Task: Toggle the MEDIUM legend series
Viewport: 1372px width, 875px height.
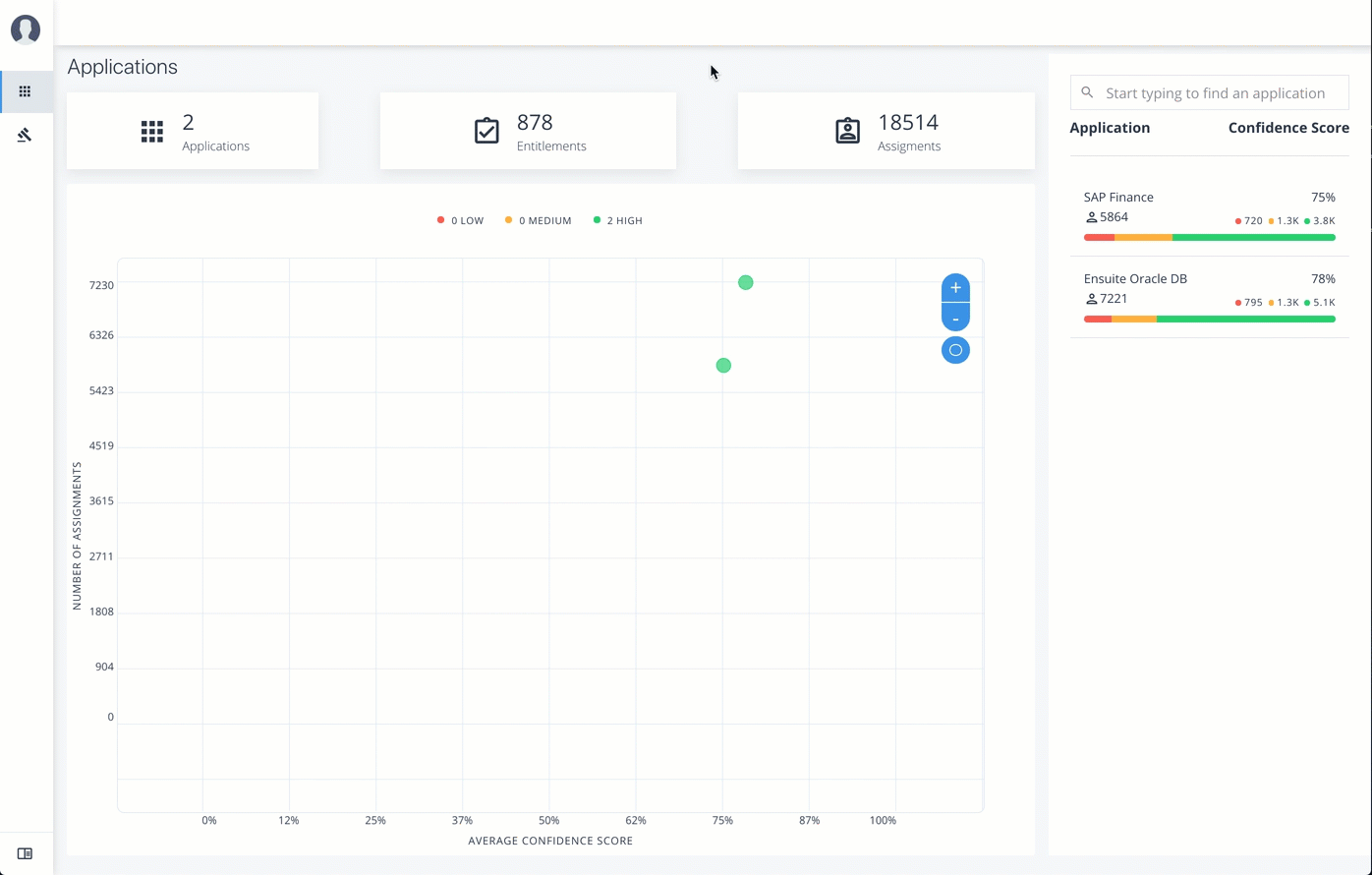Action: pyautogui.click(x=539, y=221)
